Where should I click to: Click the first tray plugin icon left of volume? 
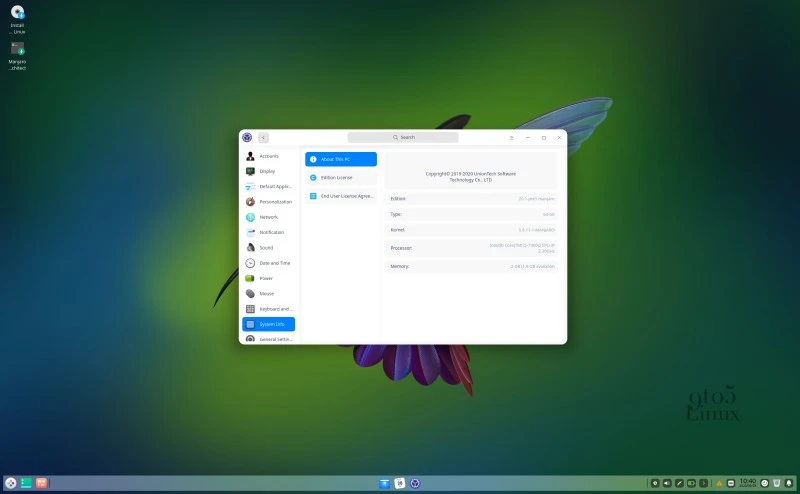(x=655, y=483)
